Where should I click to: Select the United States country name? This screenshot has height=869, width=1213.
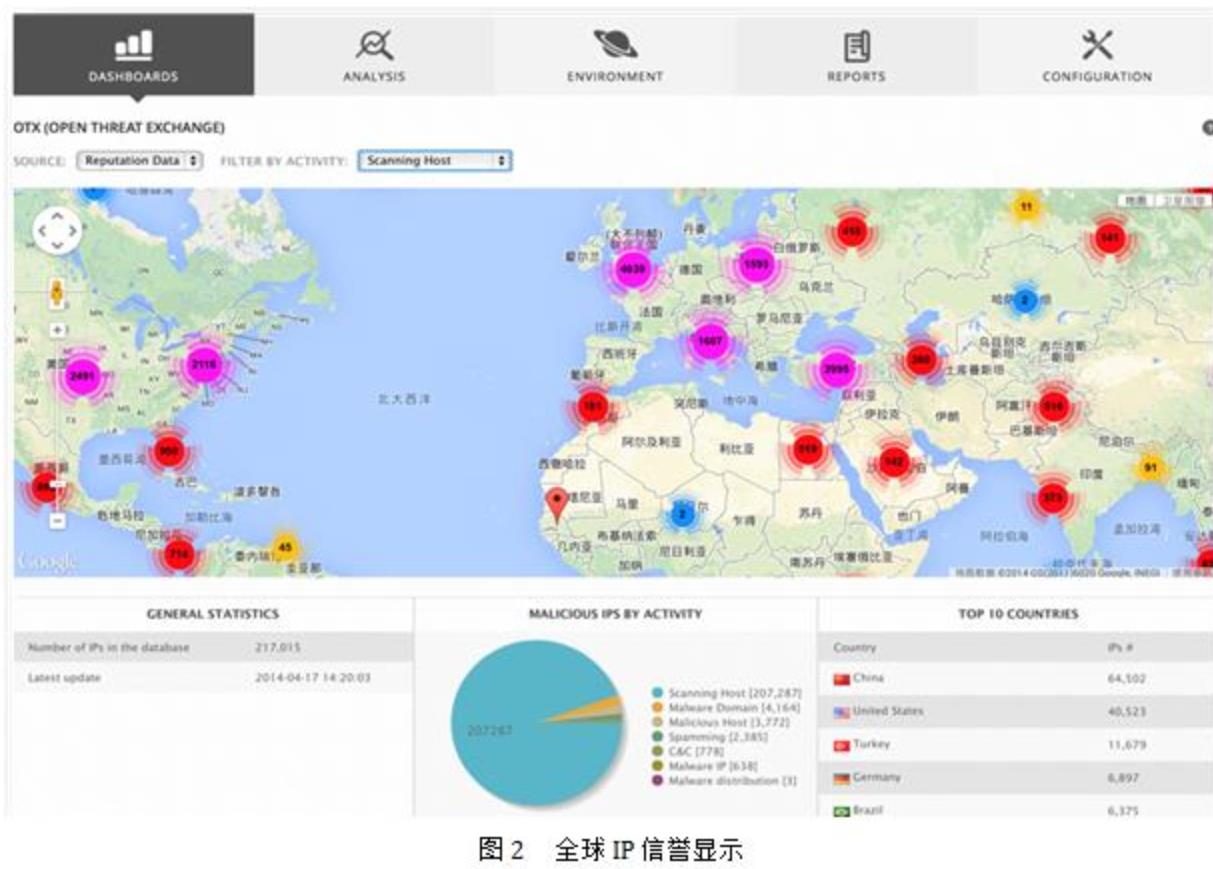point(888,711)
